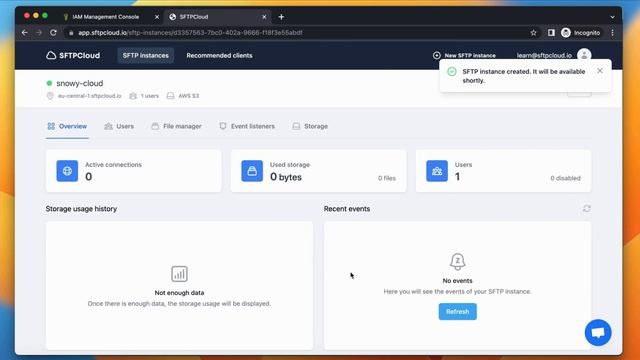Viewport: 640px width, 360px height.
Task: Go back in browser history
Action: click(x=25, y=33)
